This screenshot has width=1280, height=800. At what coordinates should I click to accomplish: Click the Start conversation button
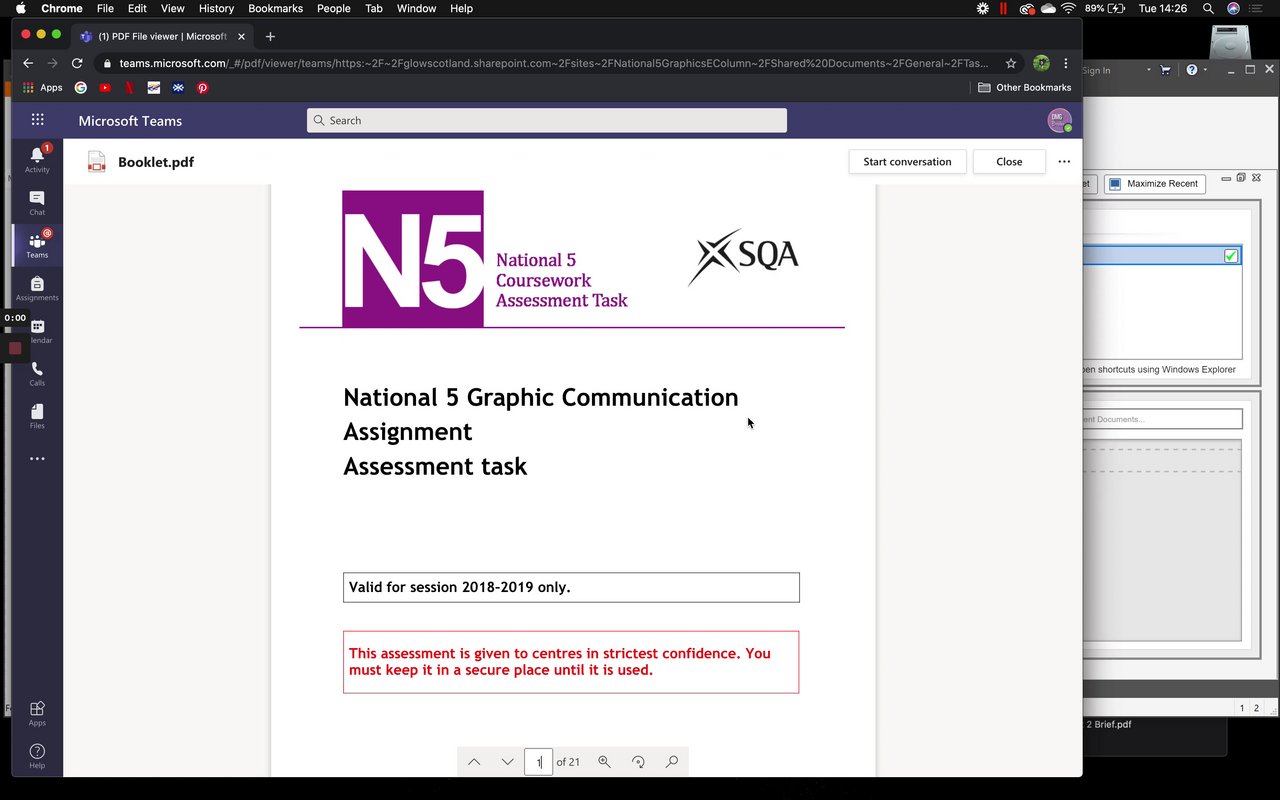pos(907,162)
